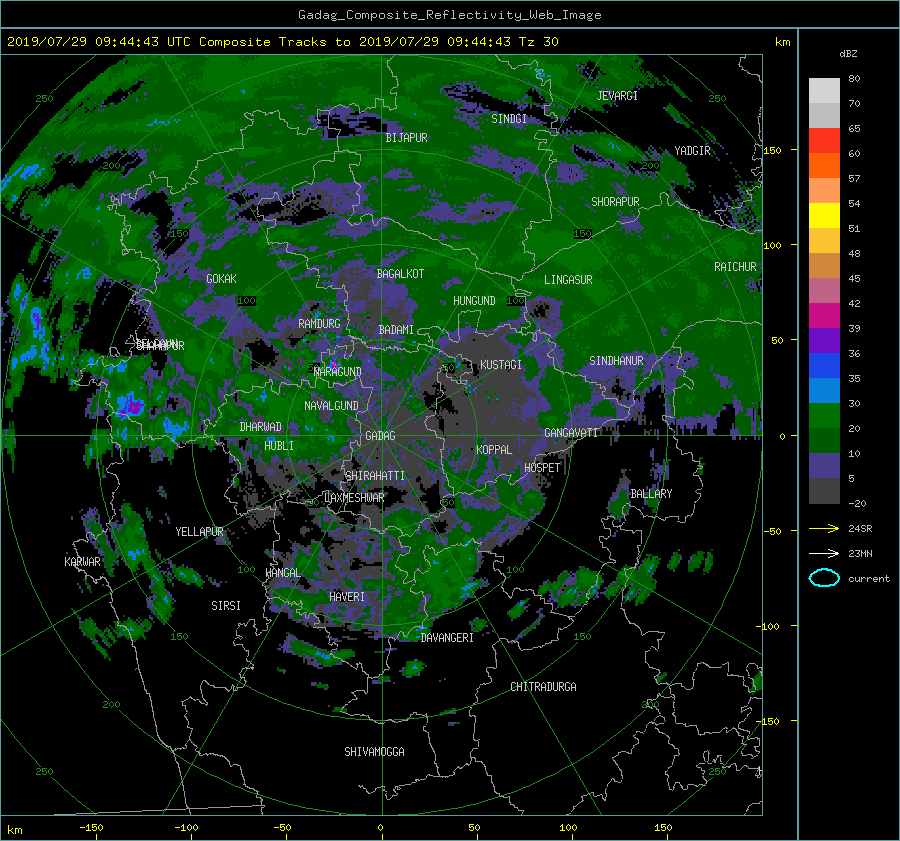Image resolution: width=900 pixels, height=841 pixels.
Task: Click the UTC Composite Tracks timestamp header
Action: 283,42
